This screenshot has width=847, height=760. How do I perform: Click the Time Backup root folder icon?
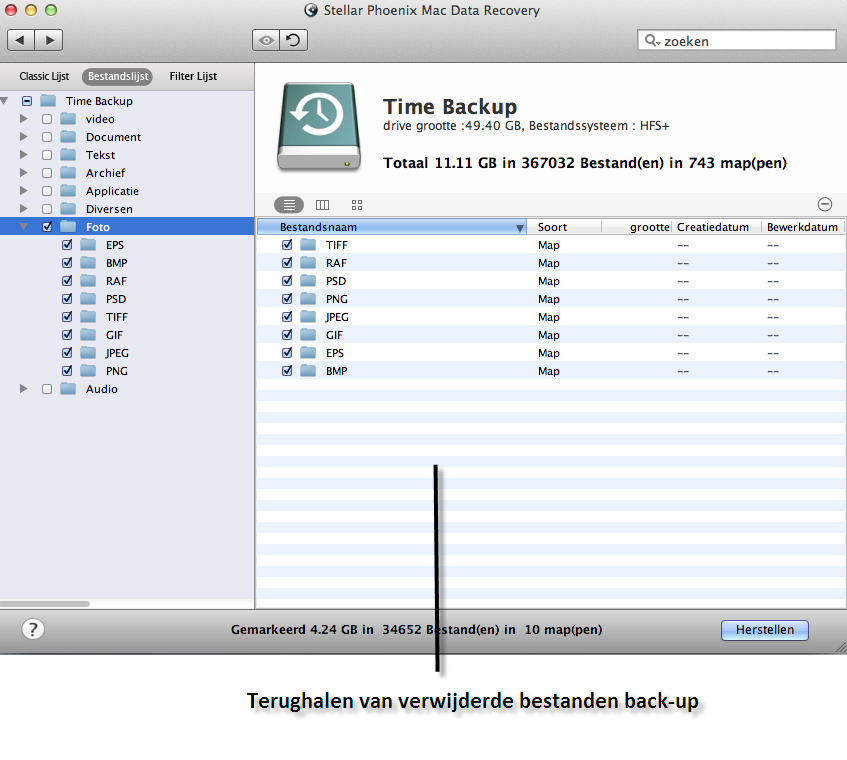(x=48, y=100)
